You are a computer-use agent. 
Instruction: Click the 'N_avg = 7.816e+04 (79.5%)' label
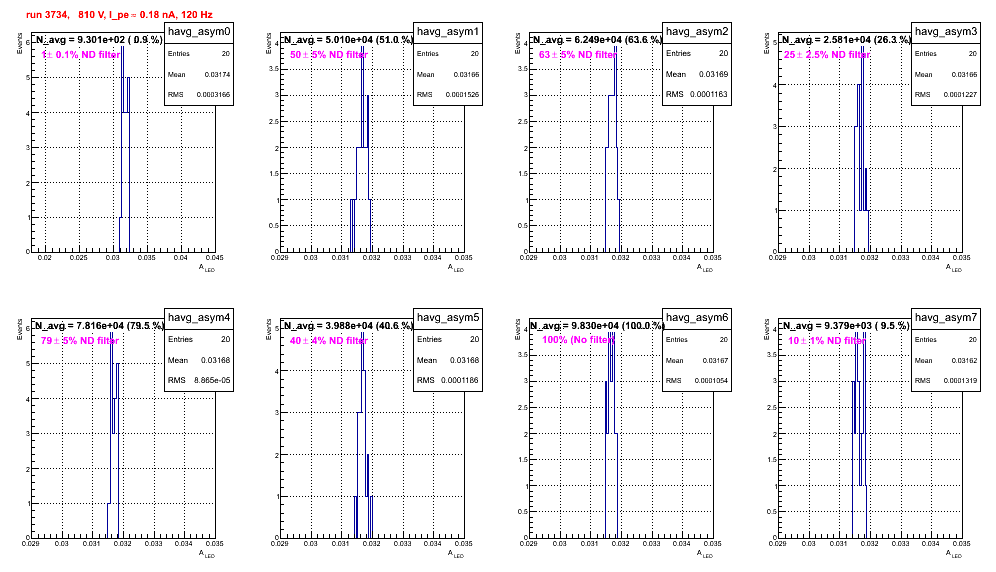tap(99, 326)
